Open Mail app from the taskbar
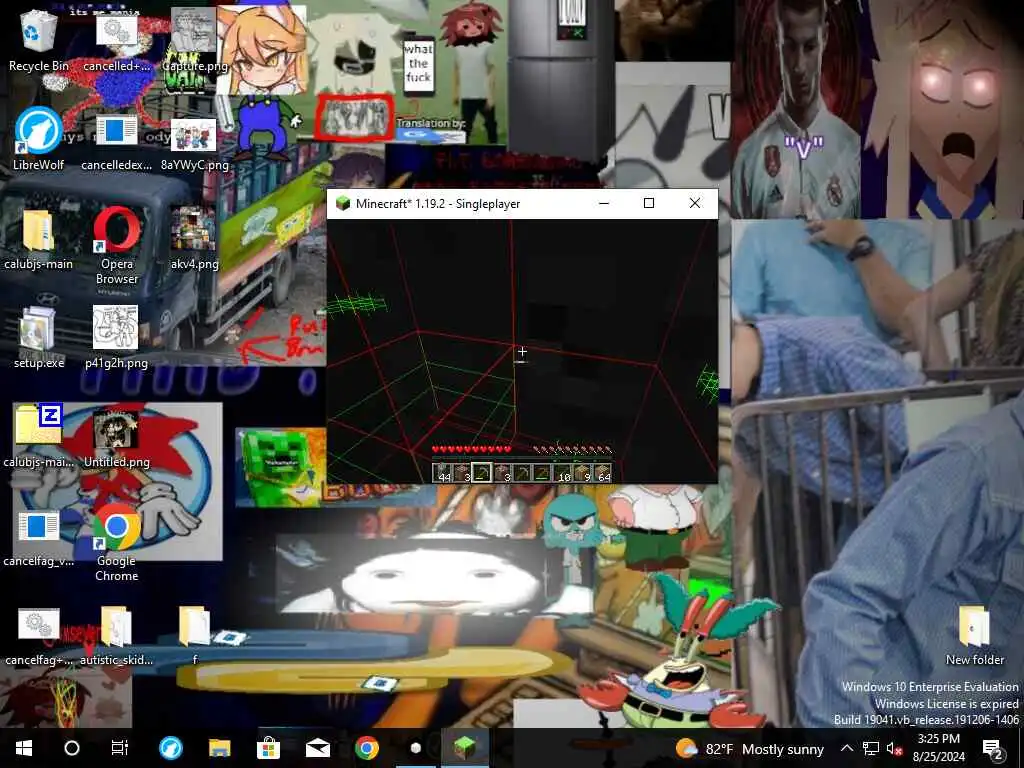The image size is (1024, 768). click(317, 748)
